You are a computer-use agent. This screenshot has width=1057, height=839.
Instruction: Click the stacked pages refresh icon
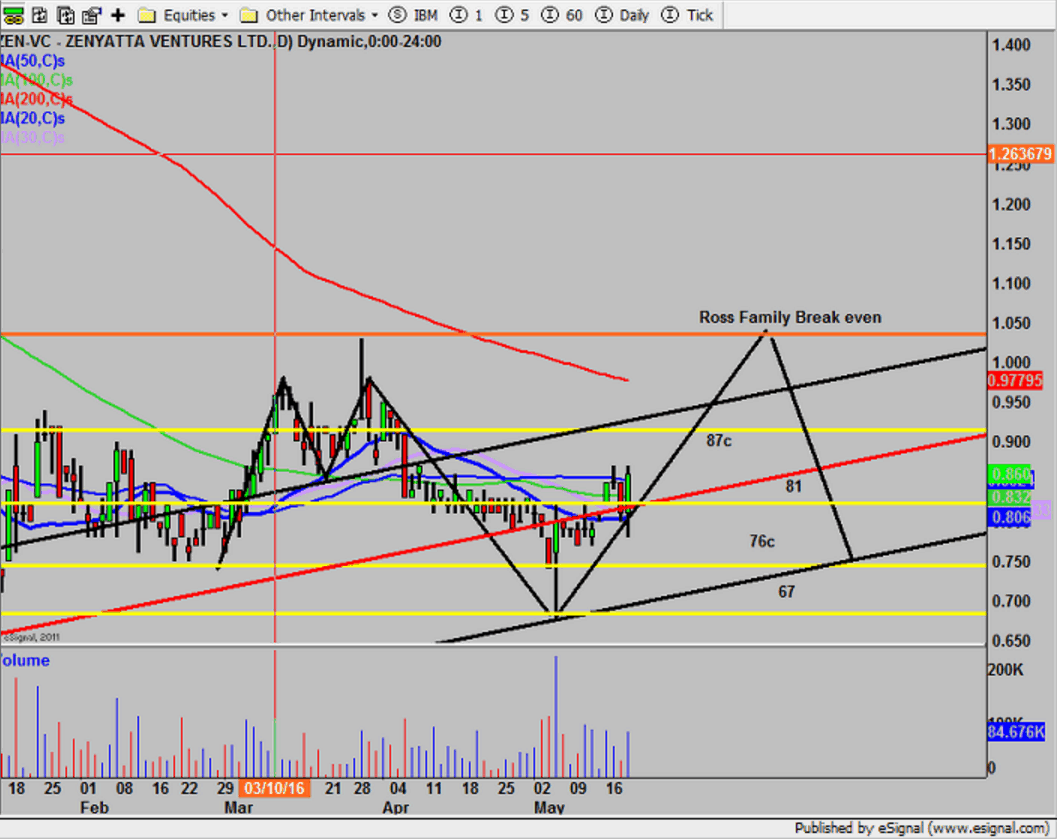(x=65, y=15)
